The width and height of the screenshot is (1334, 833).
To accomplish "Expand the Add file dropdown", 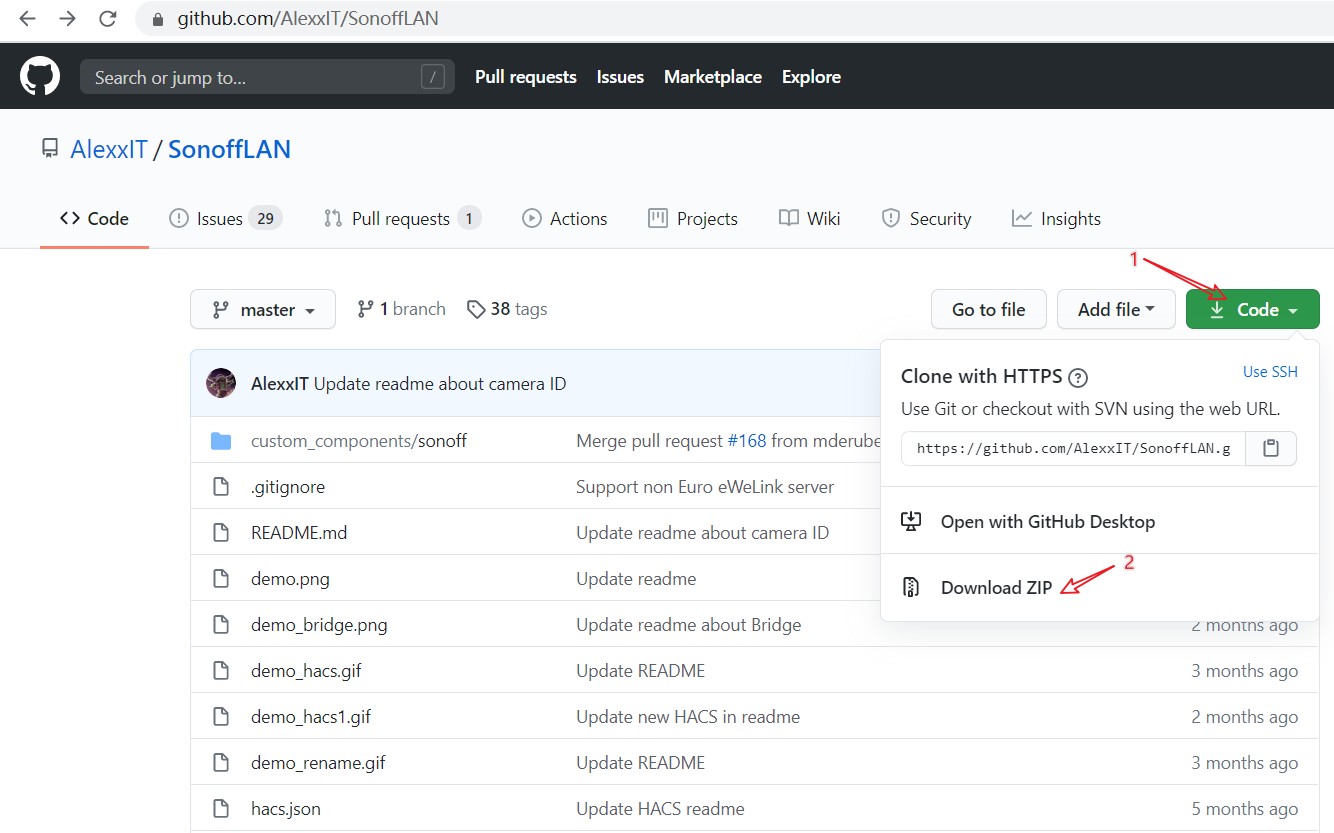I will click(x=1116, y=310).
